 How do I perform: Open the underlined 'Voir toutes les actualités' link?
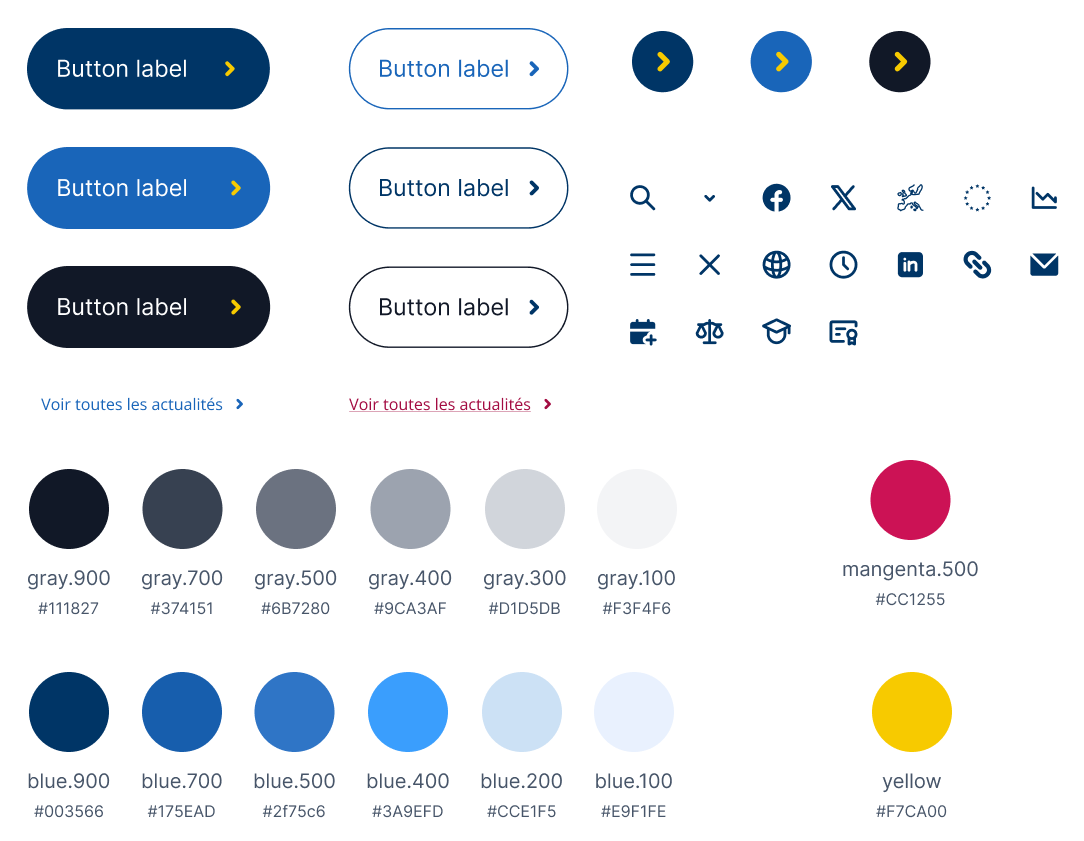(x=440, y=404)
